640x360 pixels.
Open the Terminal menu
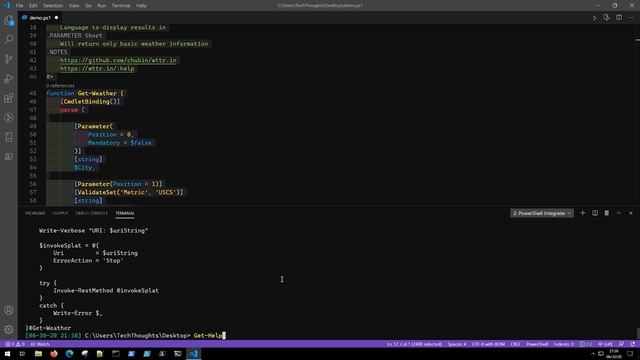pos(121,6)
